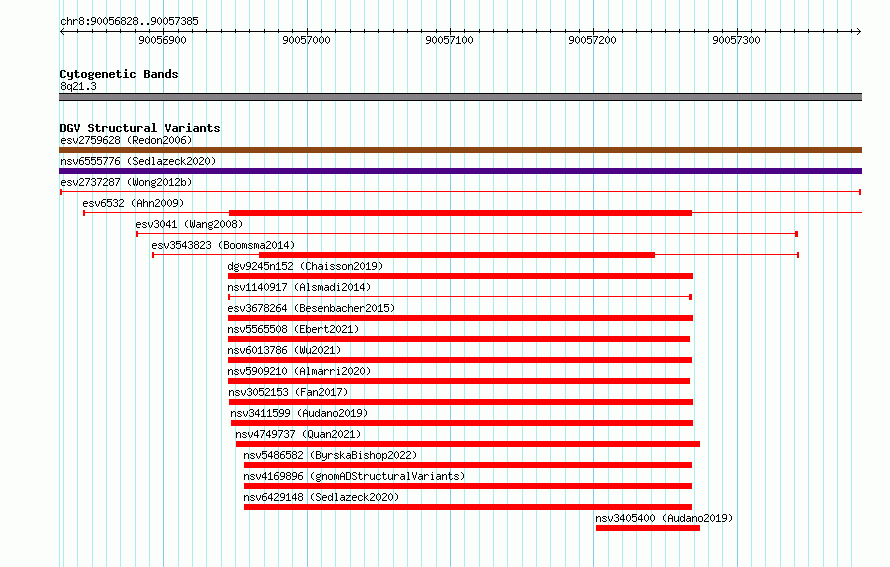890x567 pixels.
Task: Click the chr8:90056828..90057385 region label
Action: click(129, 22)
